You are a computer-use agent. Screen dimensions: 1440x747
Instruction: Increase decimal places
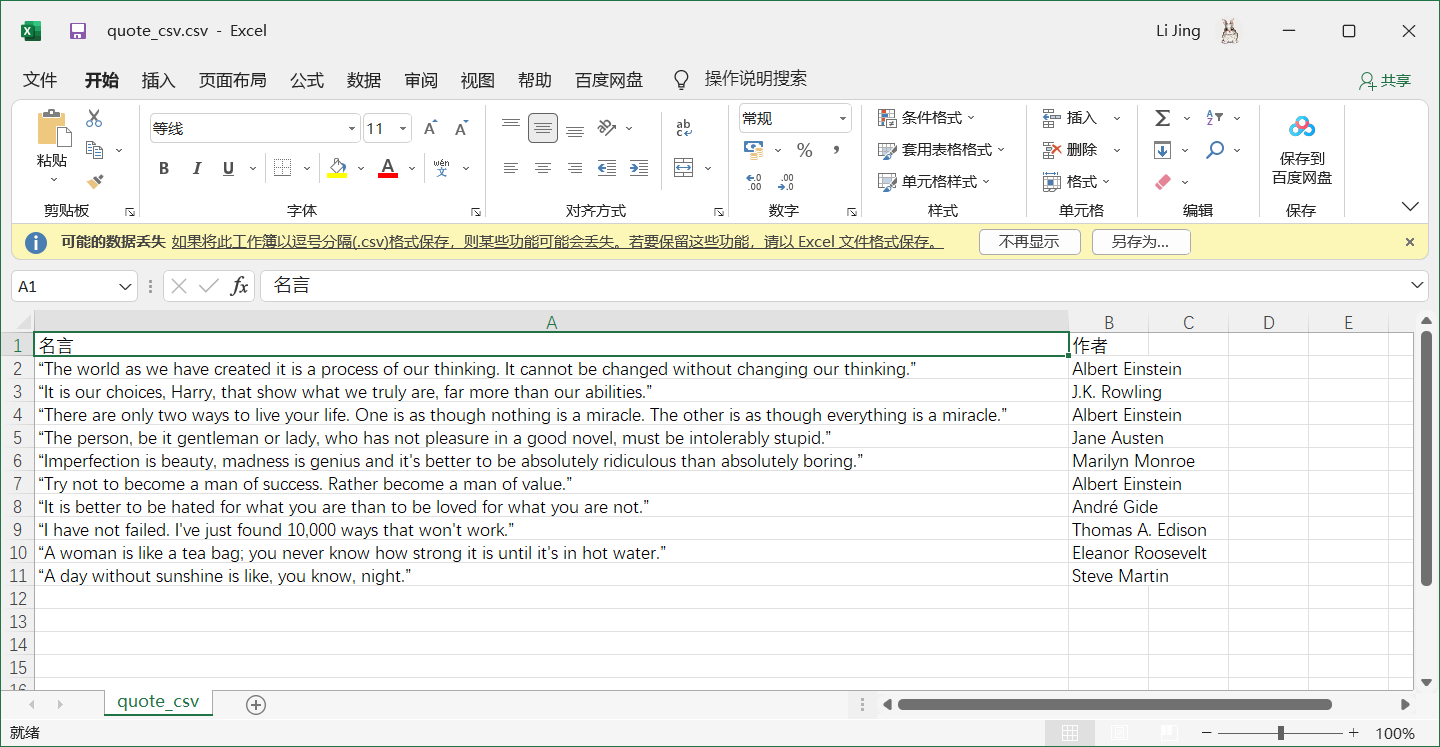coord(754,182)
